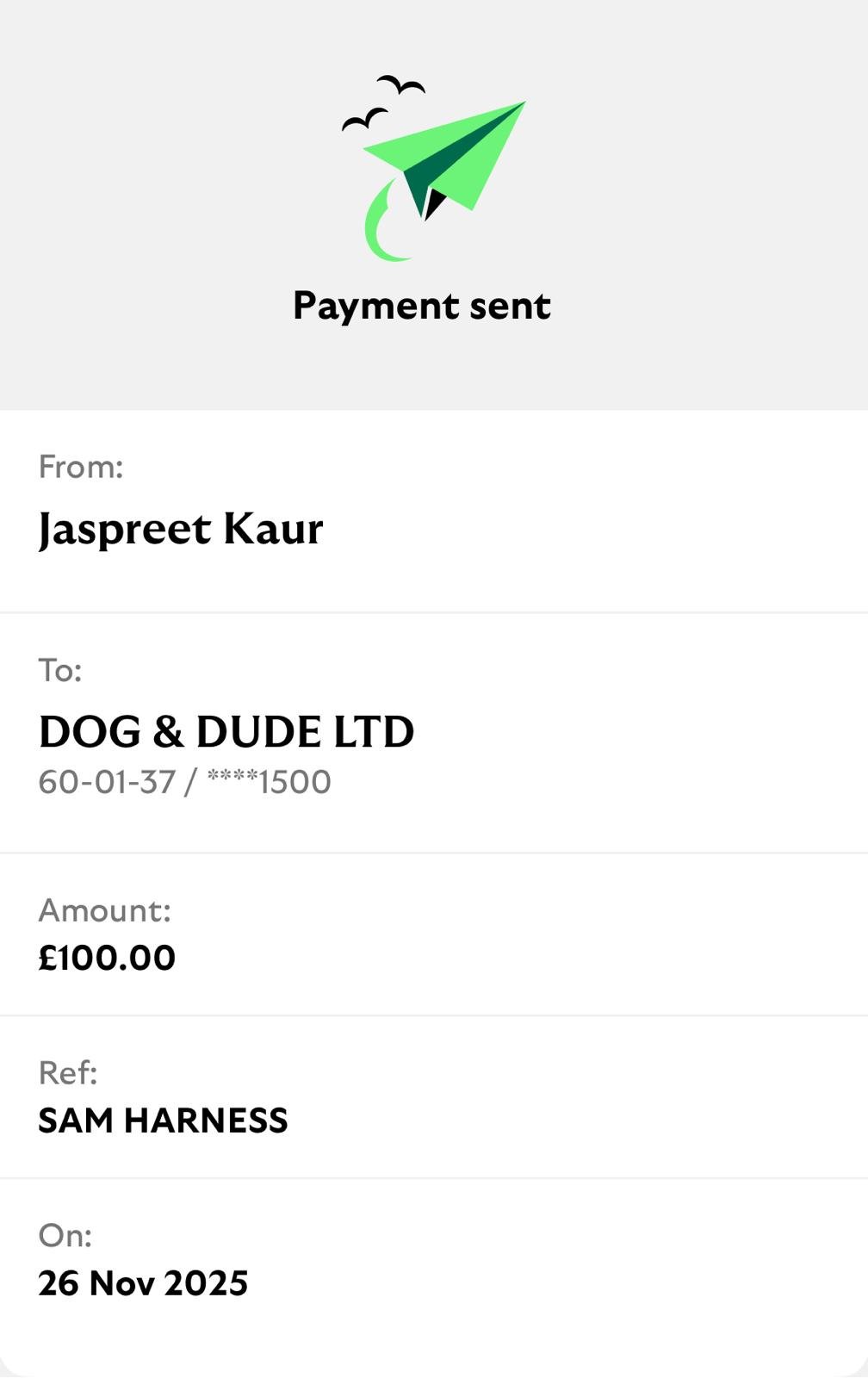
Task: Click the Amount: label
Action: point(105,910)
